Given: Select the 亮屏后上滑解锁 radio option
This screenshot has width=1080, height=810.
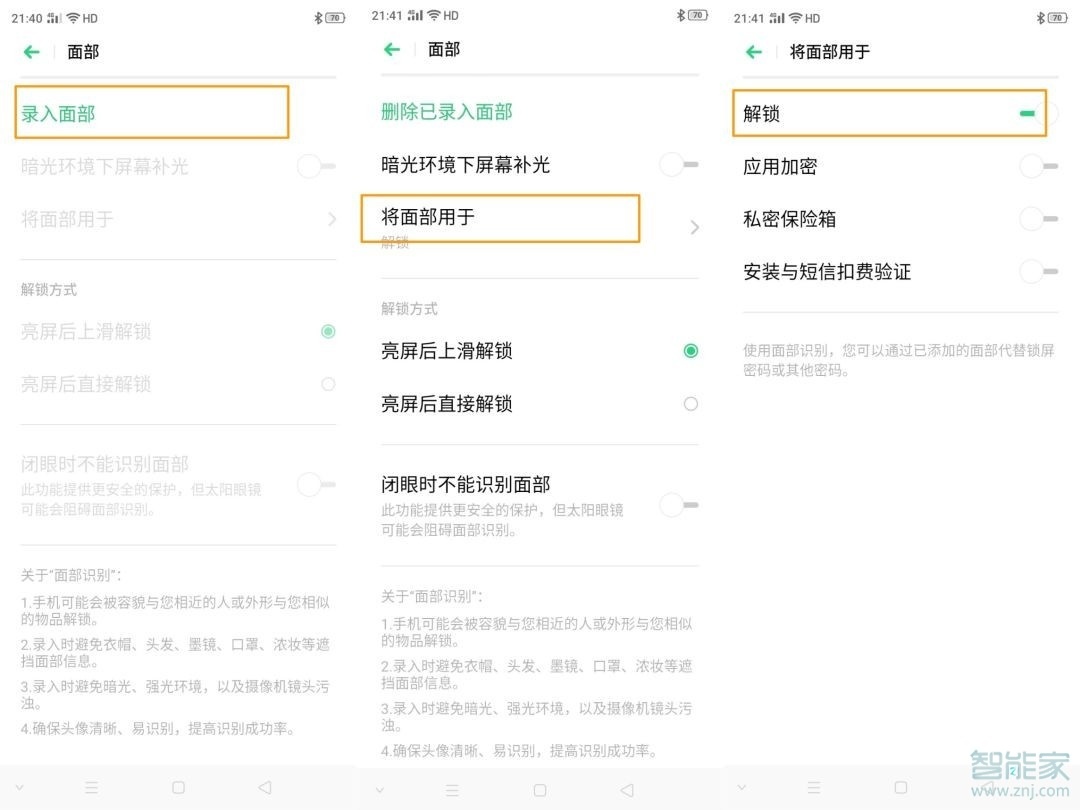Looking at the screenshot, I should [x=690, y=351].
